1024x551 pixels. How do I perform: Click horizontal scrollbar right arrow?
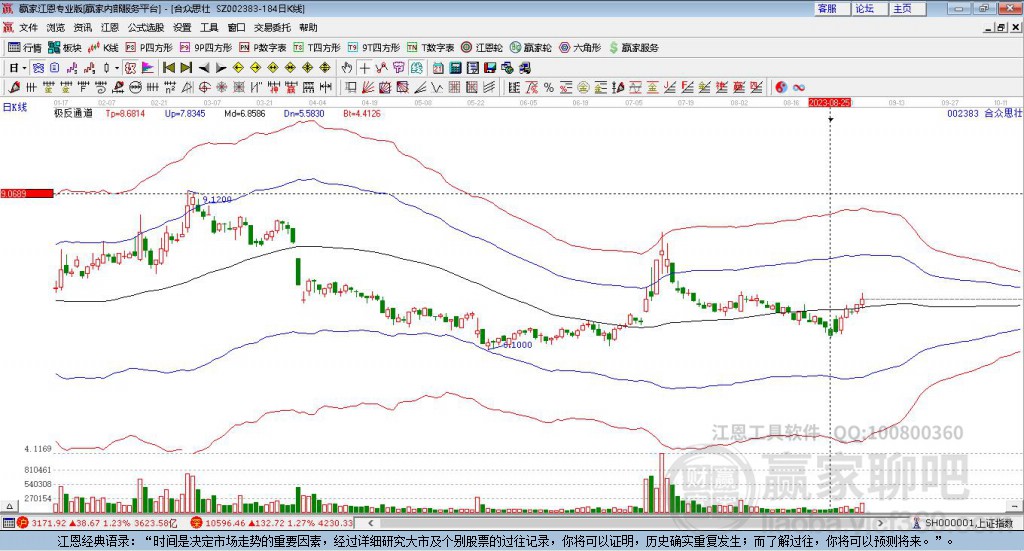(880, 523)
